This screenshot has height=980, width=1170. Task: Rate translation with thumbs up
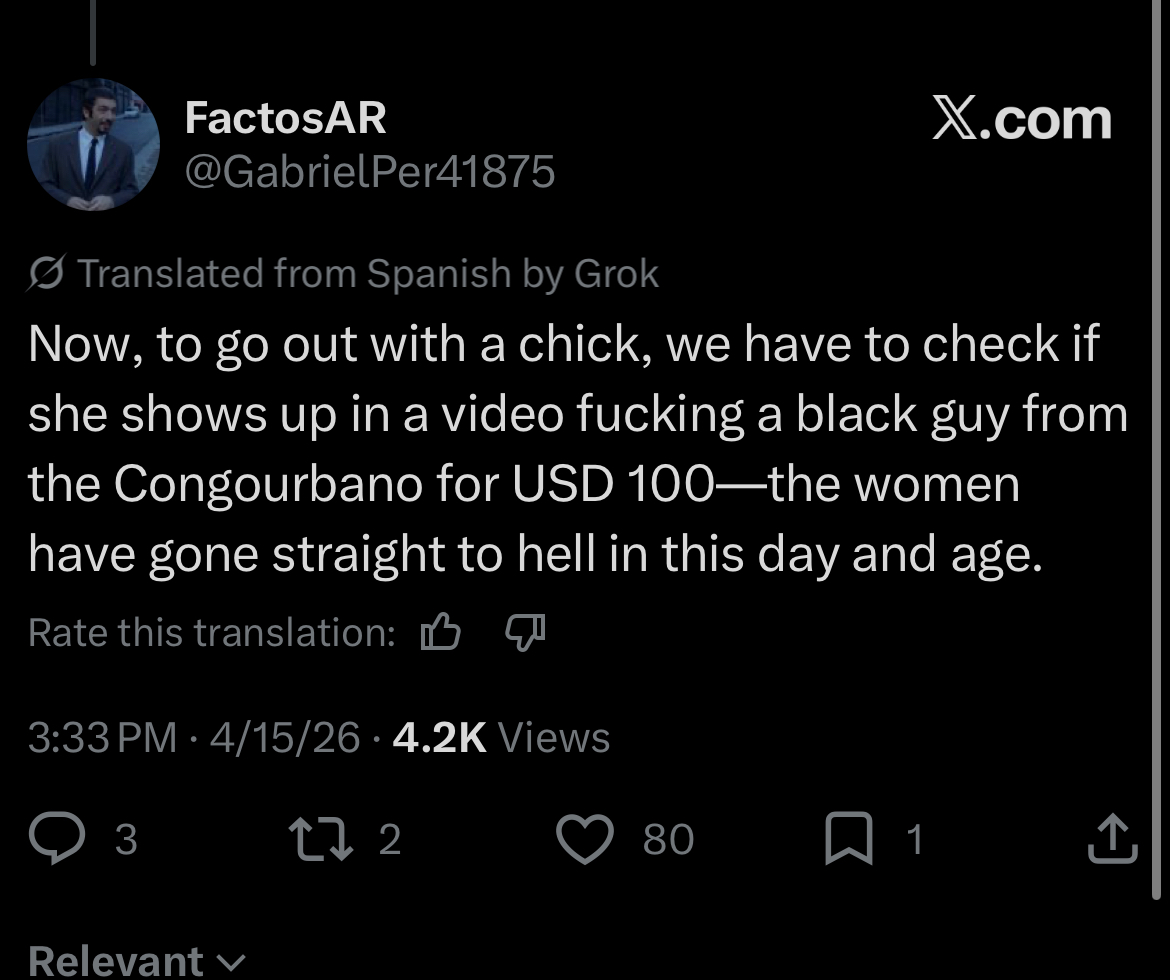pyautogui.click(x=440, y=631)
